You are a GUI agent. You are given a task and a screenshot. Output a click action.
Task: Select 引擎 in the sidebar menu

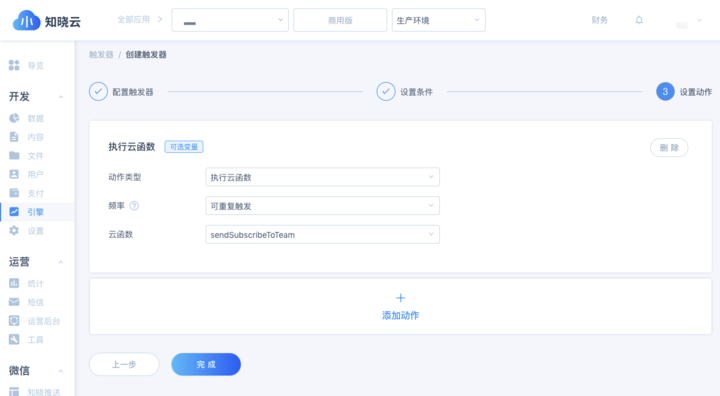coord(37,212)
